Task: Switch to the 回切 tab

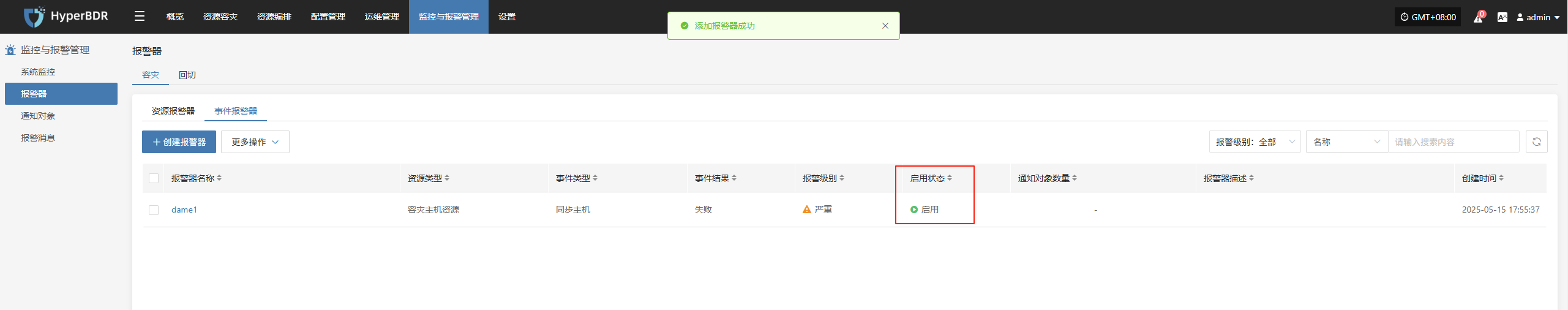Action: [x=187, y=75]
